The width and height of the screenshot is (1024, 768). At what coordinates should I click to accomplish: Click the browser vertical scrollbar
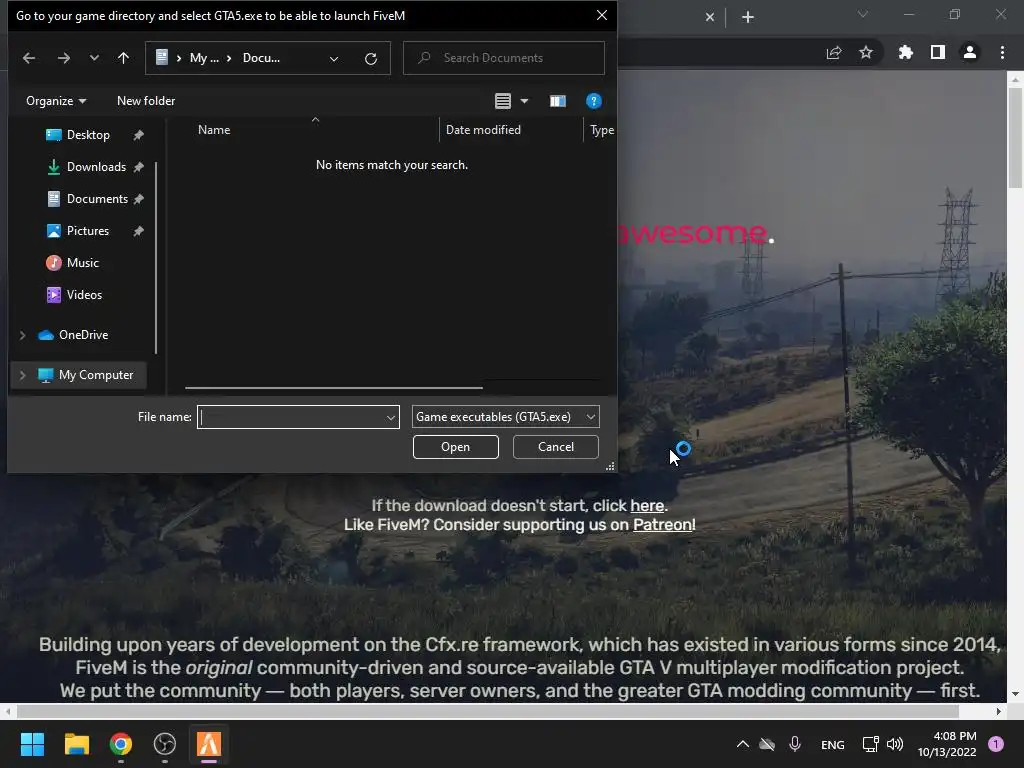pos(1015,140)
